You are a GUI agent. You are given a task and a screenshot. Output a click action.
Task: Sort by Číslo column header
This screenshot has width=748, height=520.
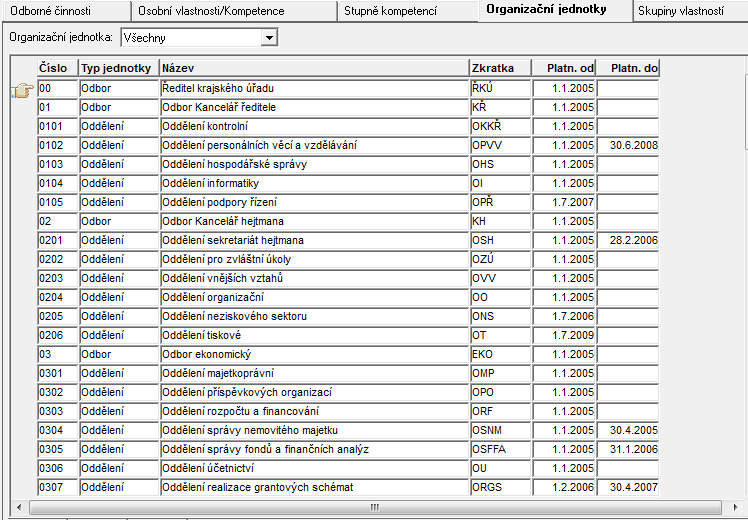[58, 68]
